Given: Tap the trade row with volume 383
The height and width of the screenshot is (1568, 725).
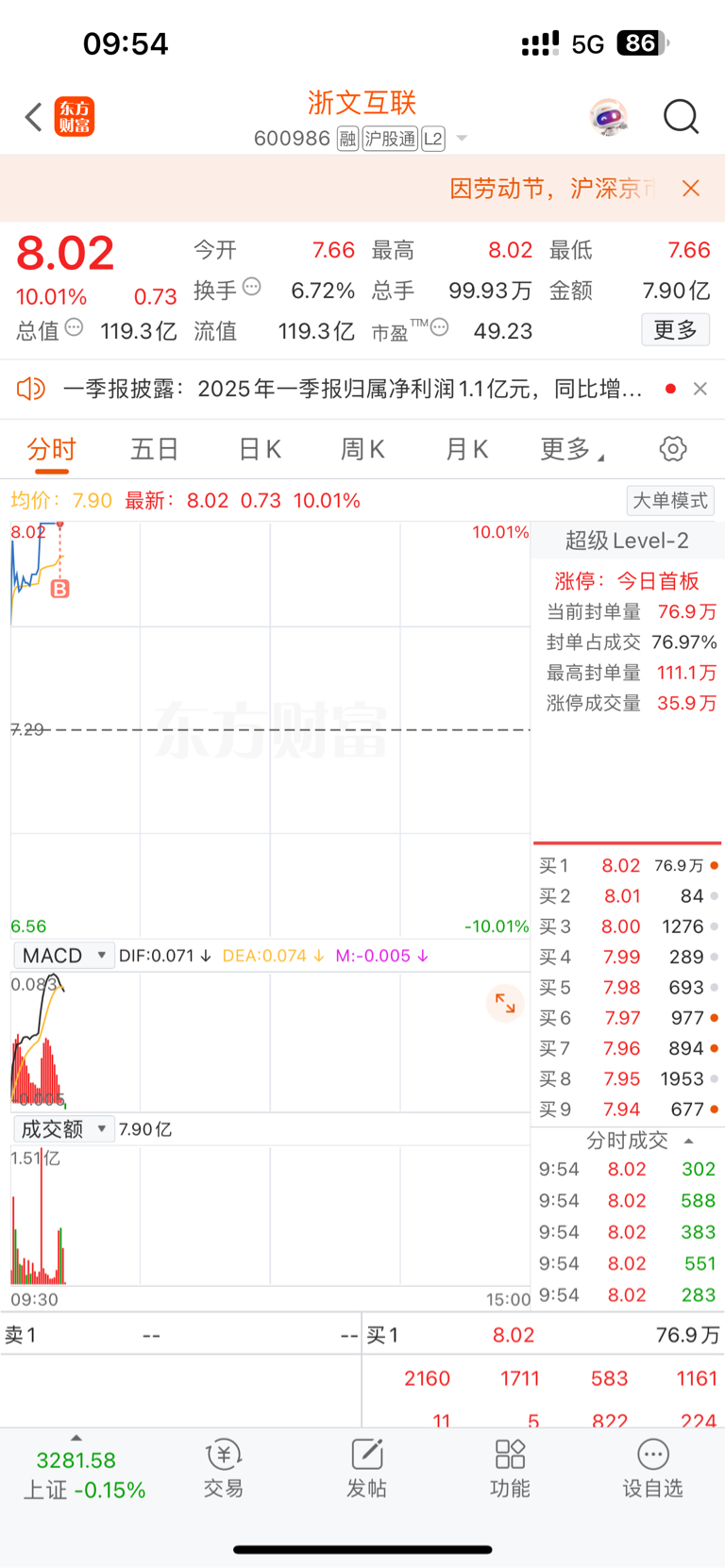Looking at the screenshot, I should (628, 1232).
